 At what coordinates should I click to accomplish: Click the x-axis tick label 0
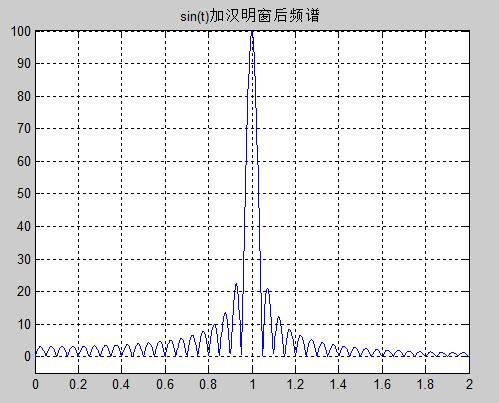pyautogui.click(x=35, y=385)
